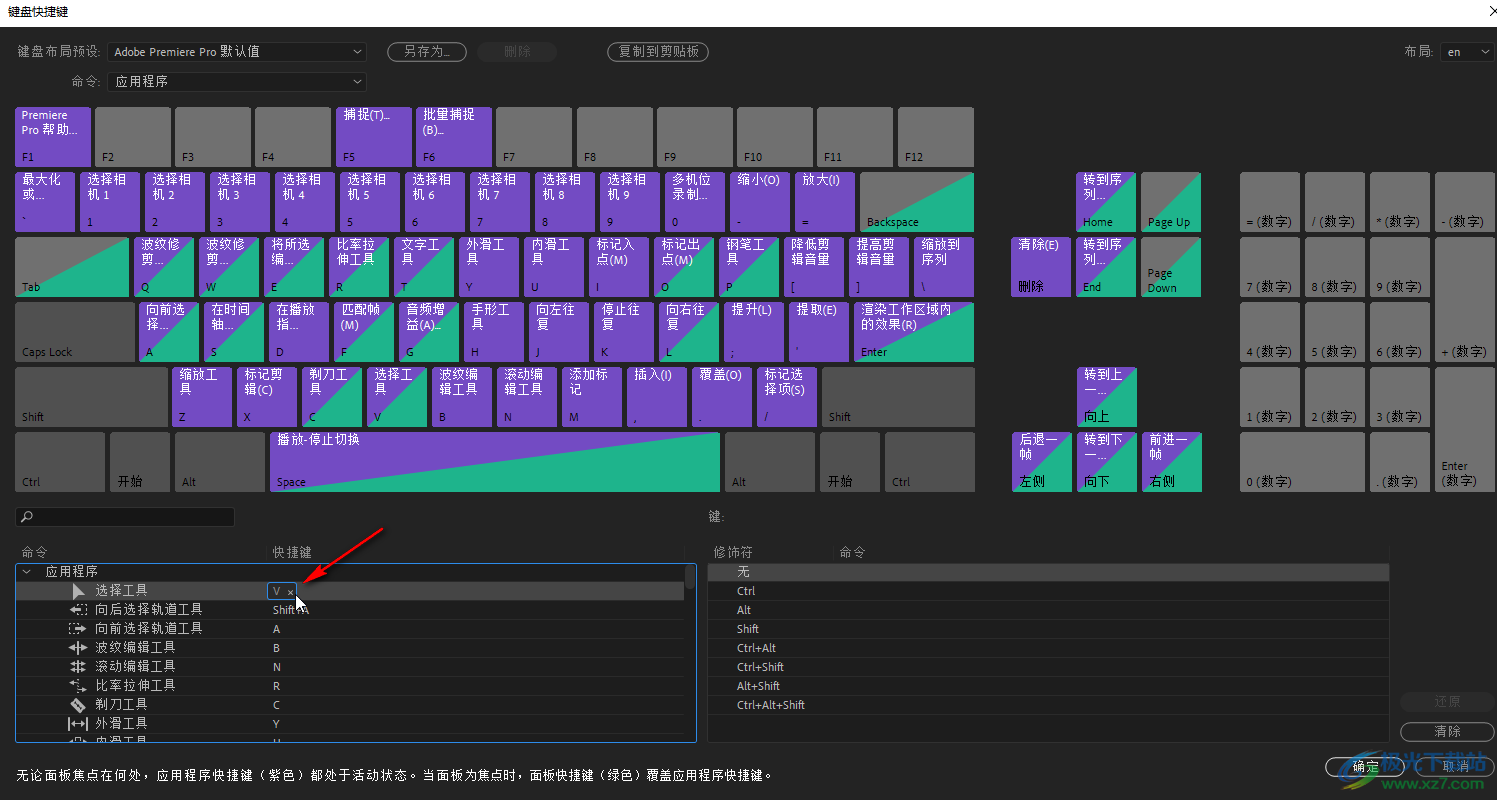Click the 复制到剪贴板 button
This screenshot has width=1497, height=800.
click(x=658, y=52)
